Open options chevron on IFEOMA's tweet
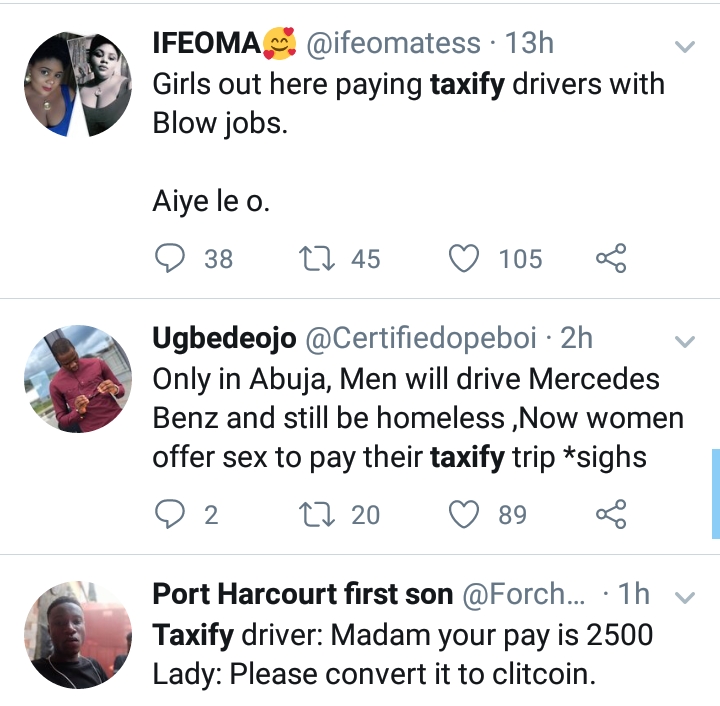The image size is (720, 706). coord(685,47)
